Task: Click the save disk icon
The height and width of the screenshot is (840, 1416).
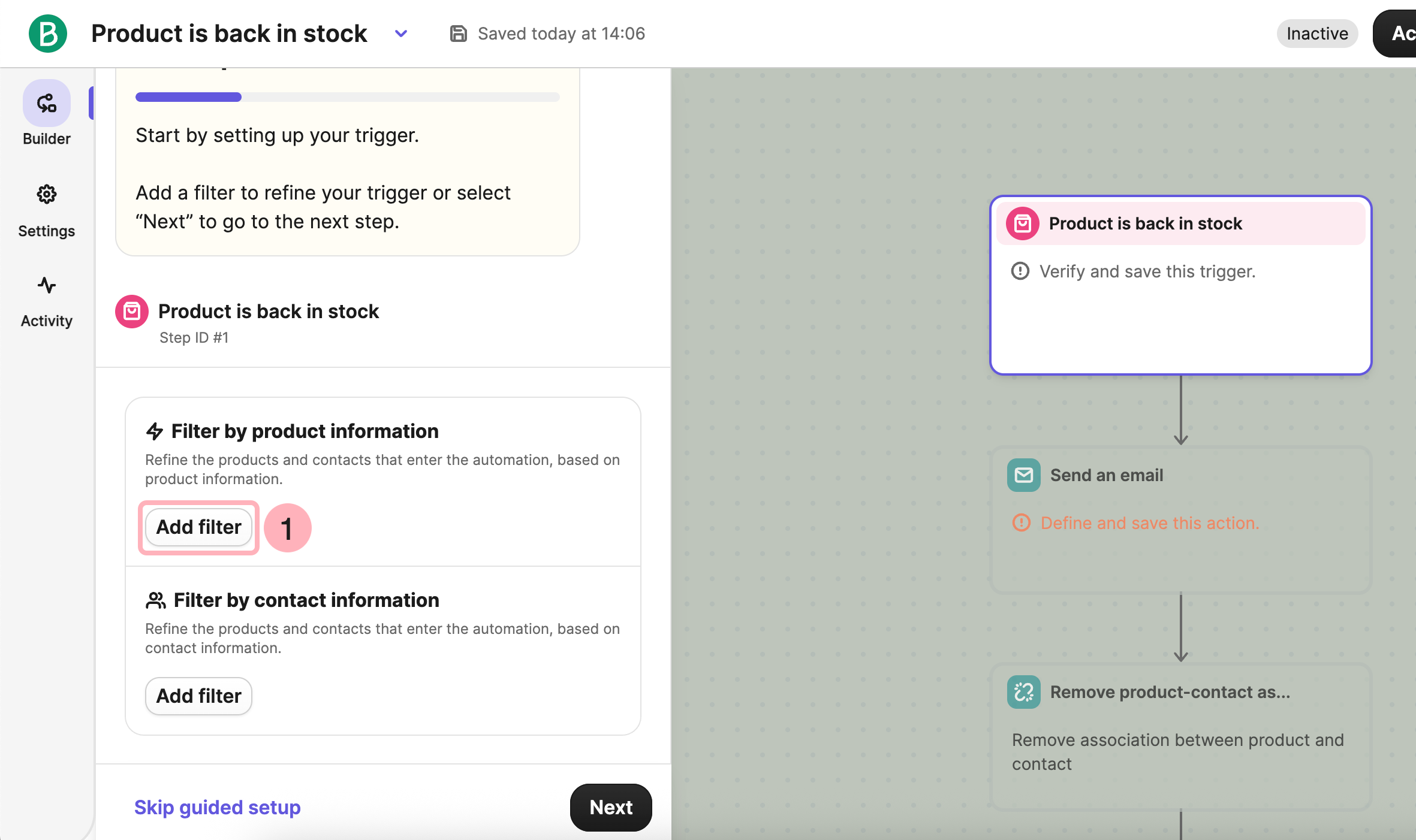Action: [459, 34]
